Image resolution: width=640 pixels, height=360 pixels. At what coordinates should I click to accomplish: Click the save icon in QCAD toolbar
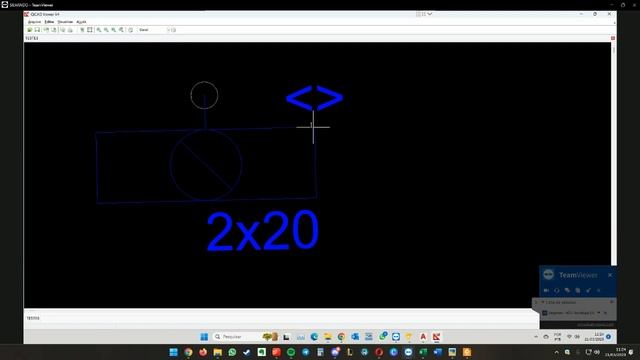[37, 30]
